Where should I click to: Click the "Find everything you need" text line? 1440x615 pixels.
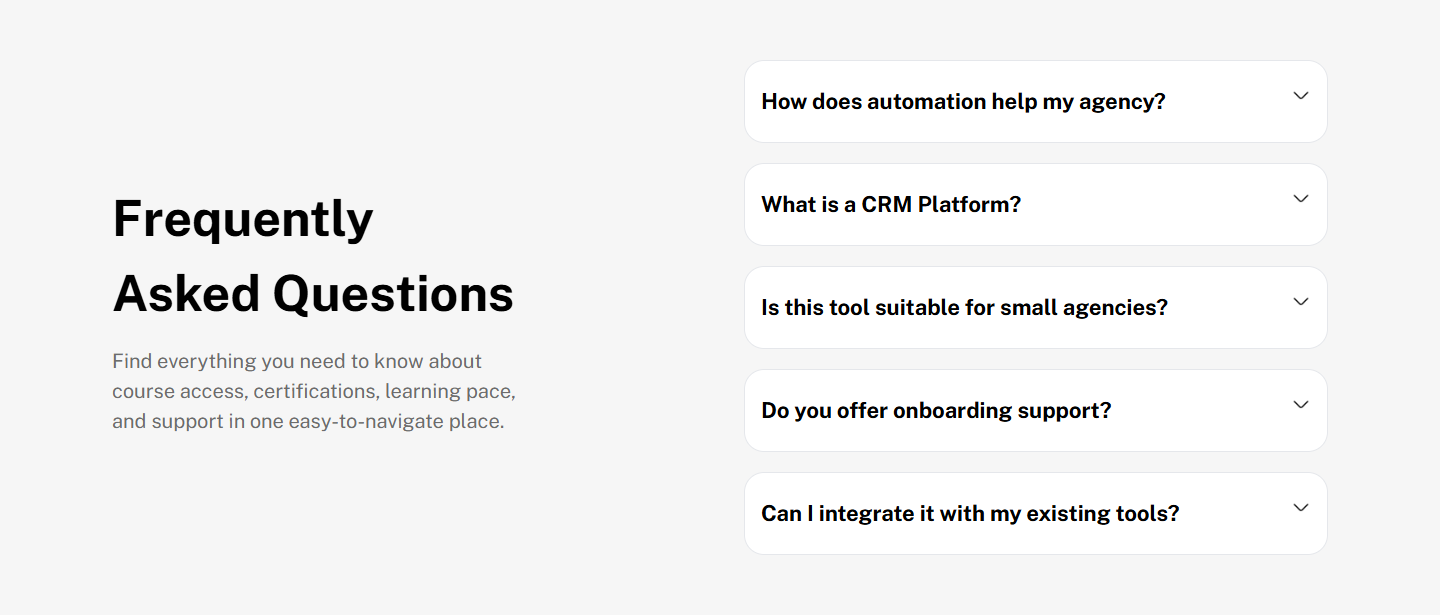(297, 361)
